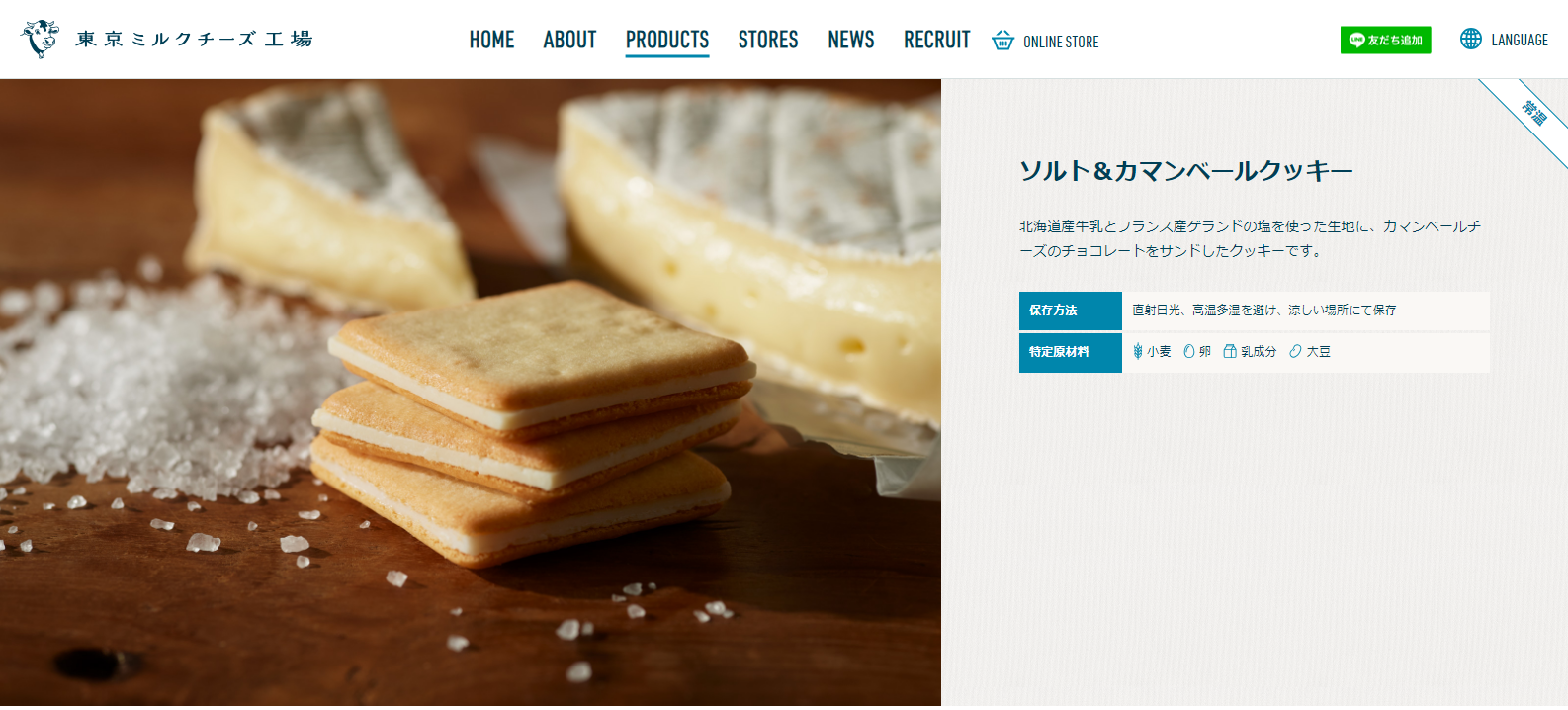Open the LANGUAGE selector

[1505, 40]
